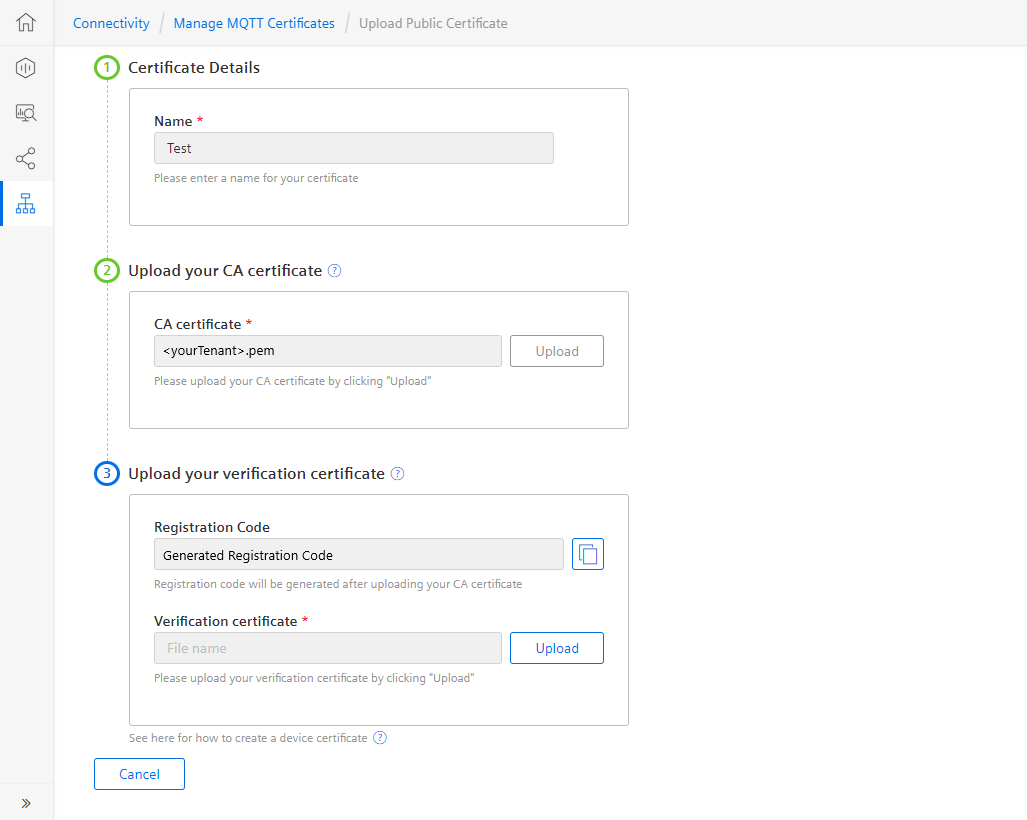Click the Cancel button

(140, 774)
